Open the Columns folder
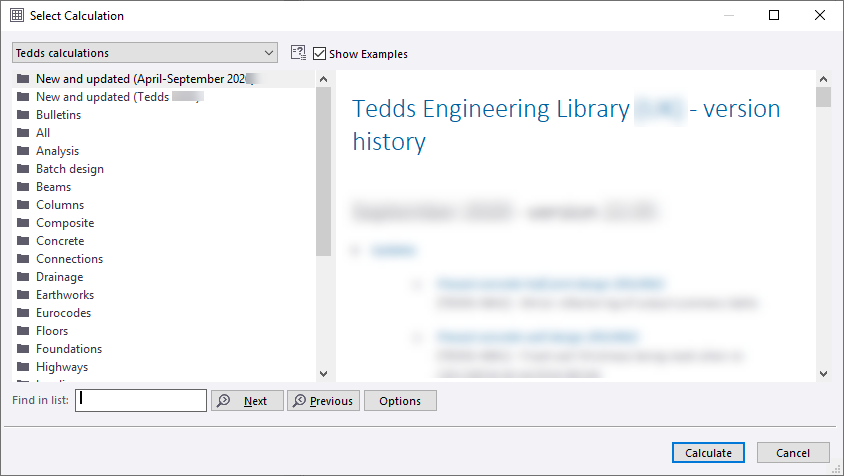The height and width of the screenshot is (476, 844). [60, 205]
